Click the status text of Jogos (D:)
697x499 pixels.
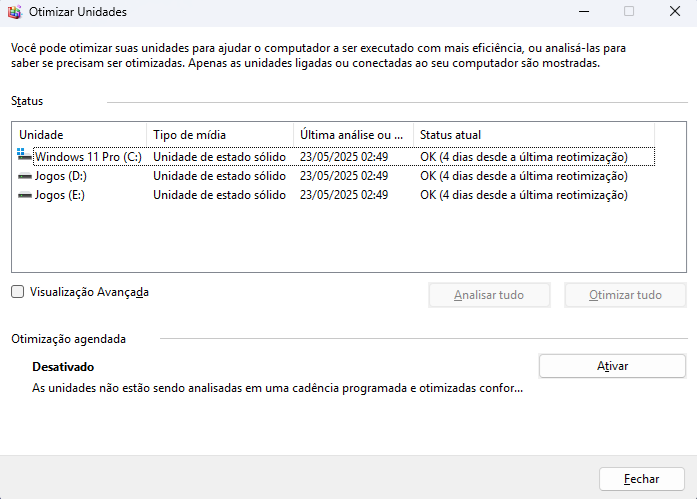point(524,176)
